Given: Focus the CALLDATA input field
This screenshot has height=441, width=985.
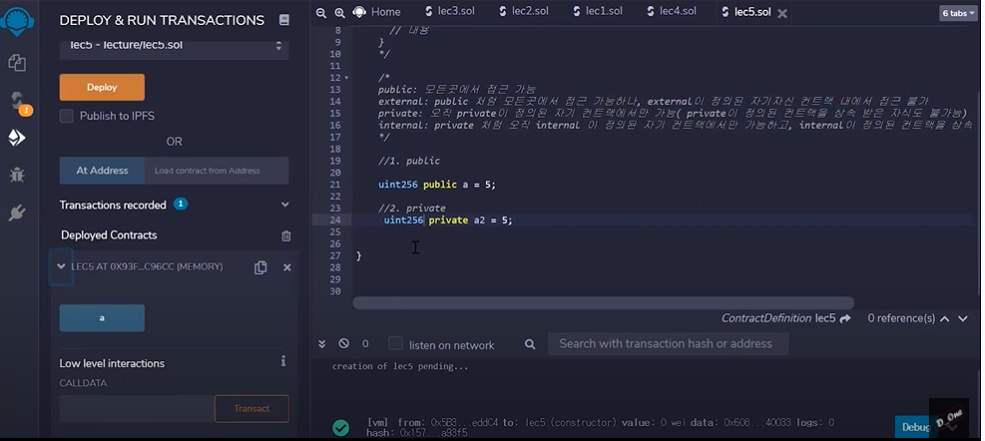Looking at the screenshot, I should click(x=137, y=408).
